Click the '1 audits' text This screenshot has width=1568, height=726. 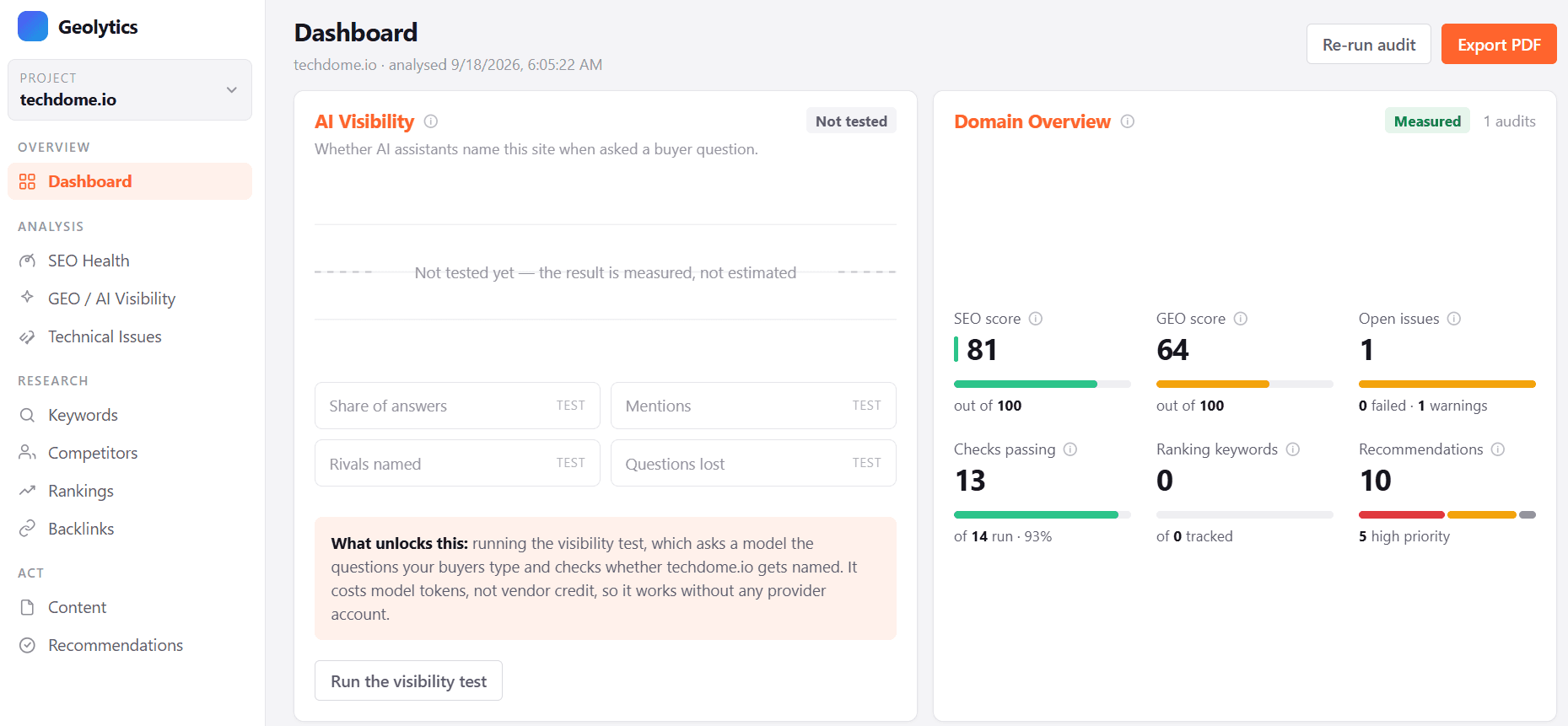click(x=1510, y=121)
